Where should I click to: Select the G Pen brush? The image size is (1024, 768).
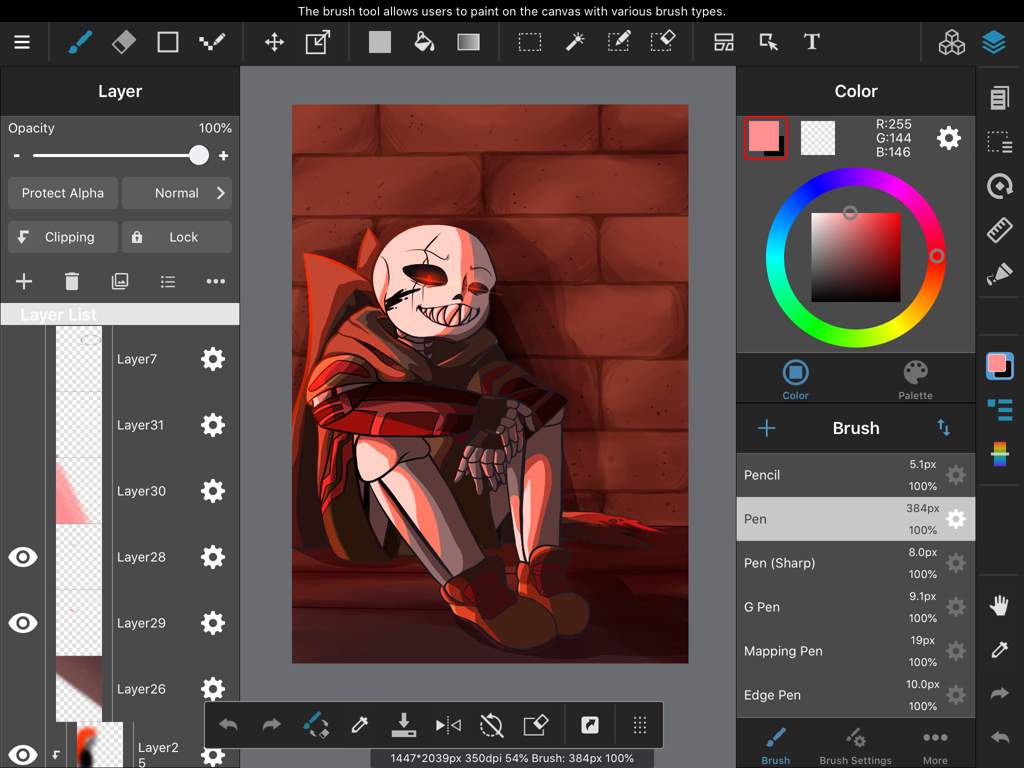pos(856,607)
